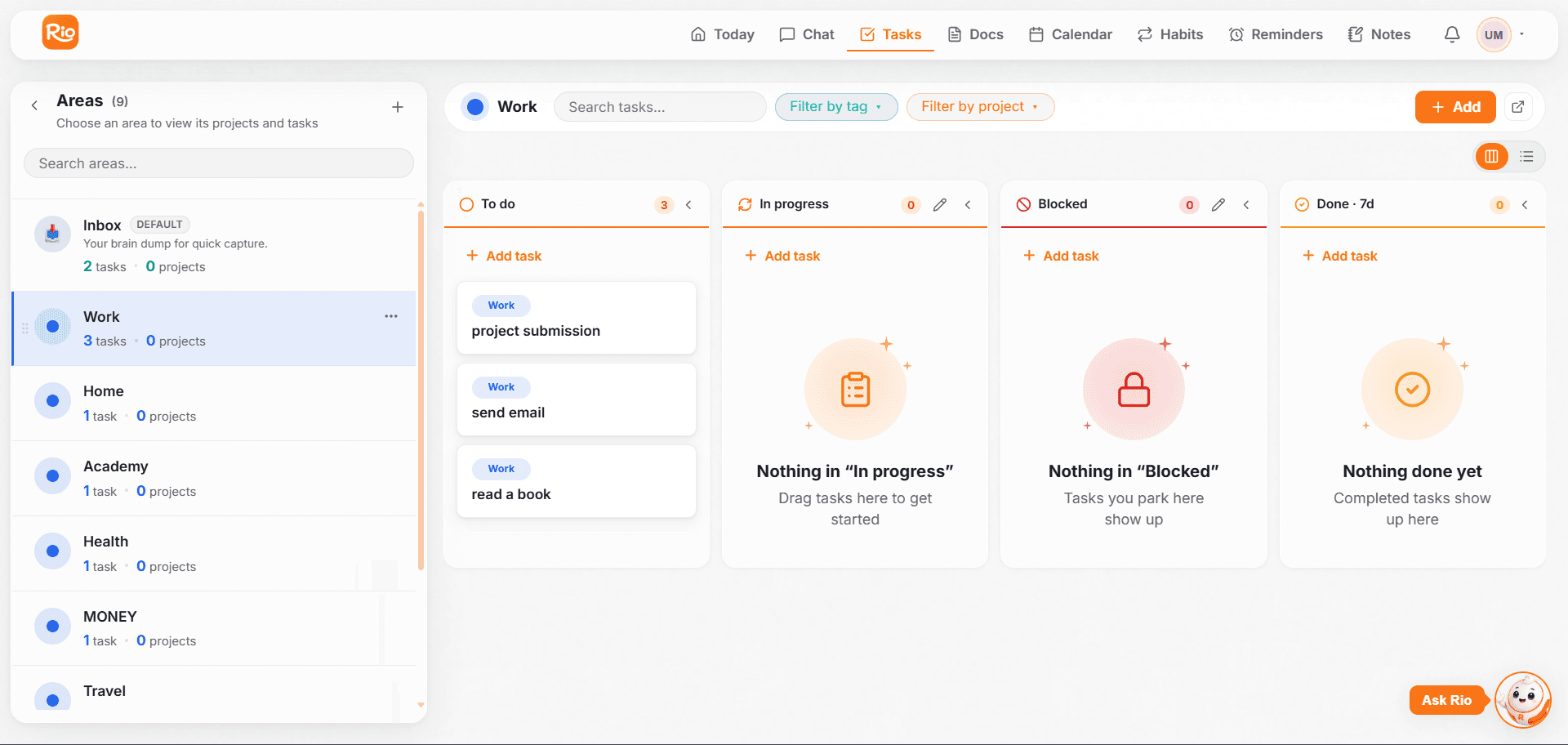Collapse the To do column

coord(688,204)
